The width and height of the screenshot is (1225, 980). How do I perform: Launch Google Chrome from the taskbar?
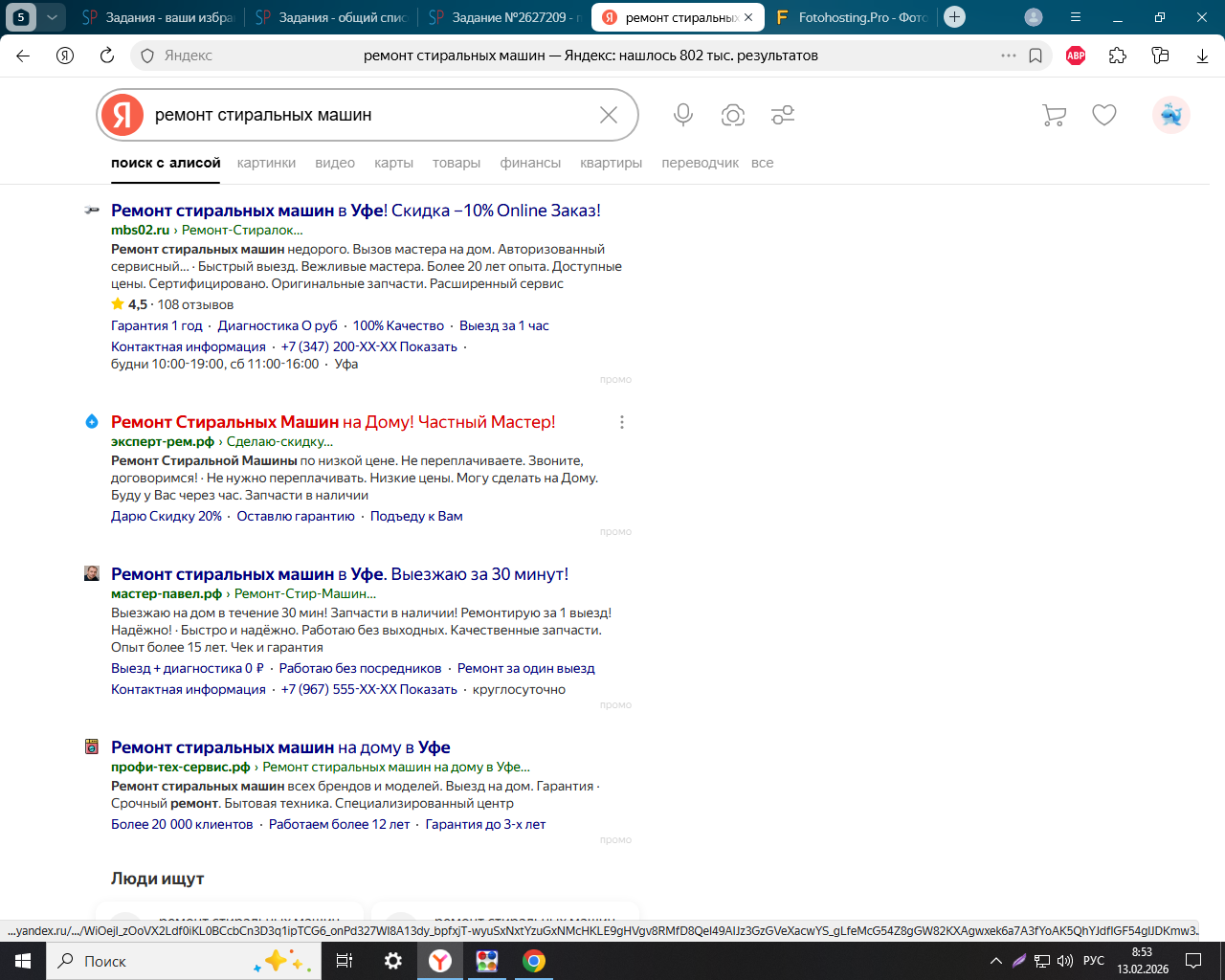(534, 961)
